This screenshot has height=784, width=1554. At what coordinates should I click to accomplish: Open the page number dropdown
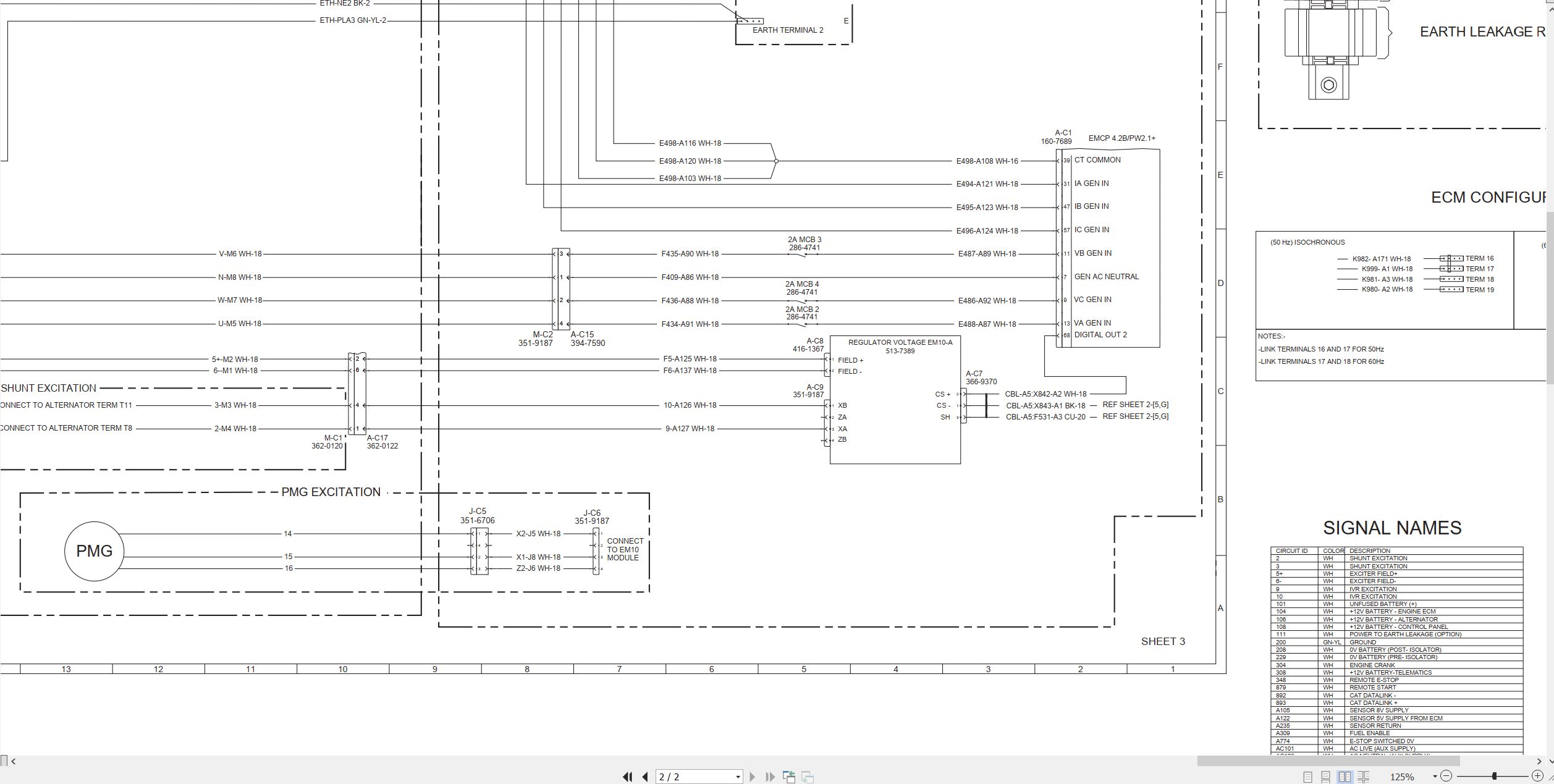(x=738, y=777)
